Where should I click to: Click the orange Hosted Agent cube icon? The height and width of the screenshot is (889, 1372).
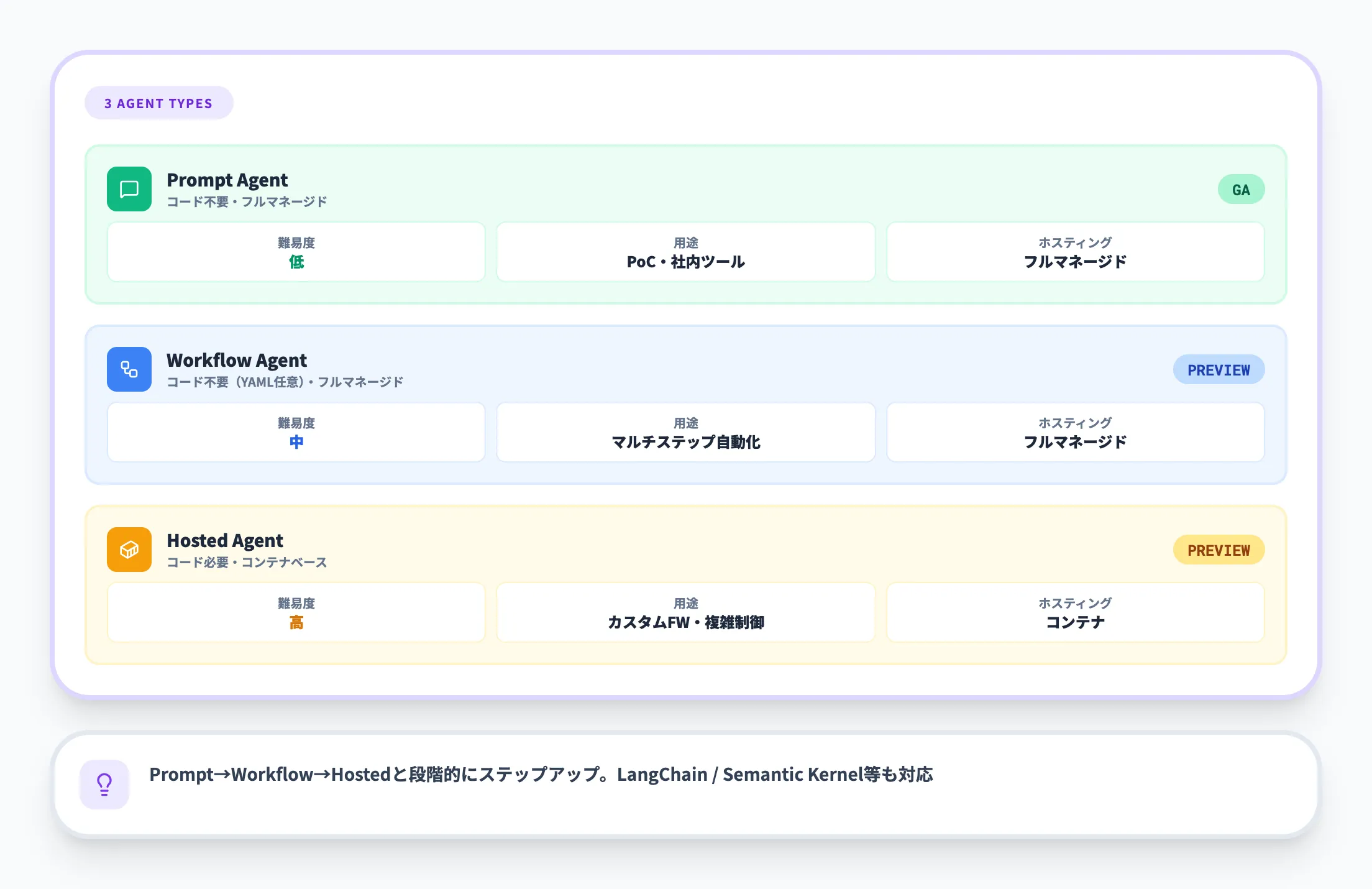(129, 550)
